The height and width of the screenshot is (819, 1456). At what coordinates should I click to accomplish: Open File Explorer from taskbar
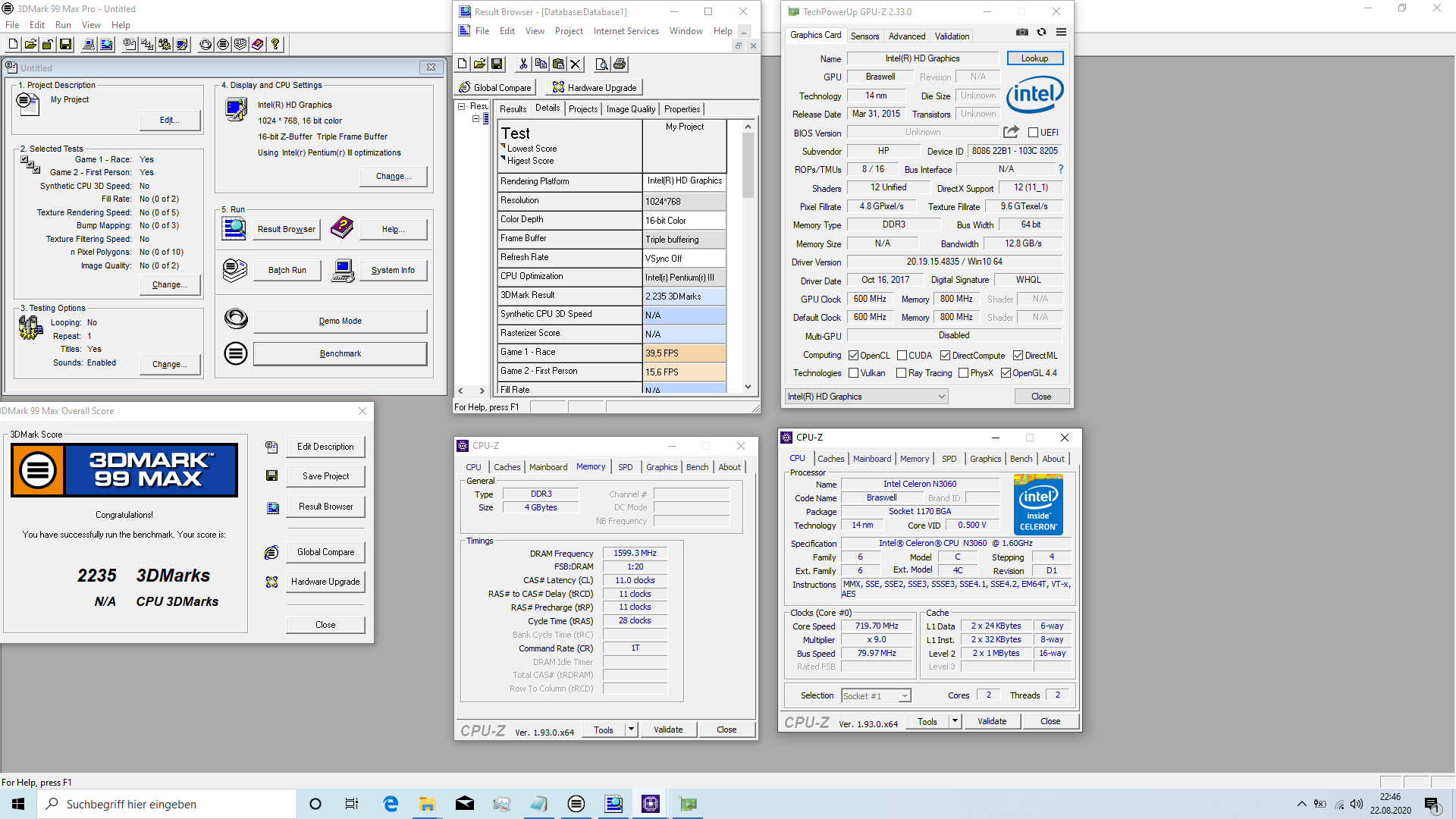(427, 804)
